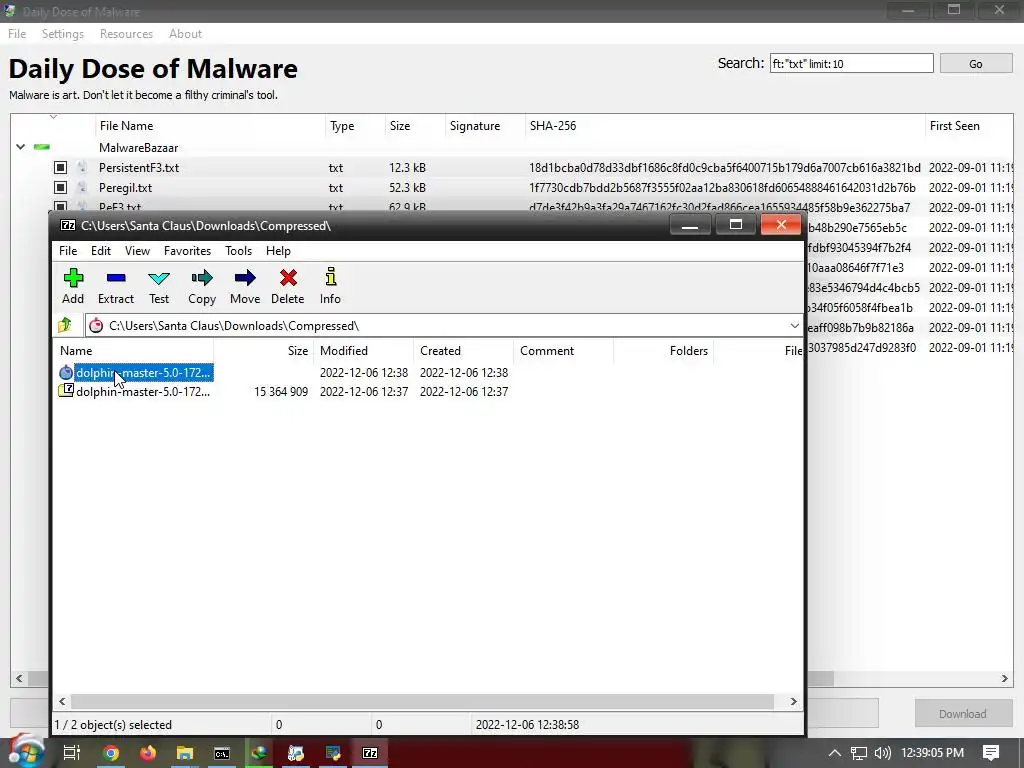Open View menu in 7-Zip

137,251
